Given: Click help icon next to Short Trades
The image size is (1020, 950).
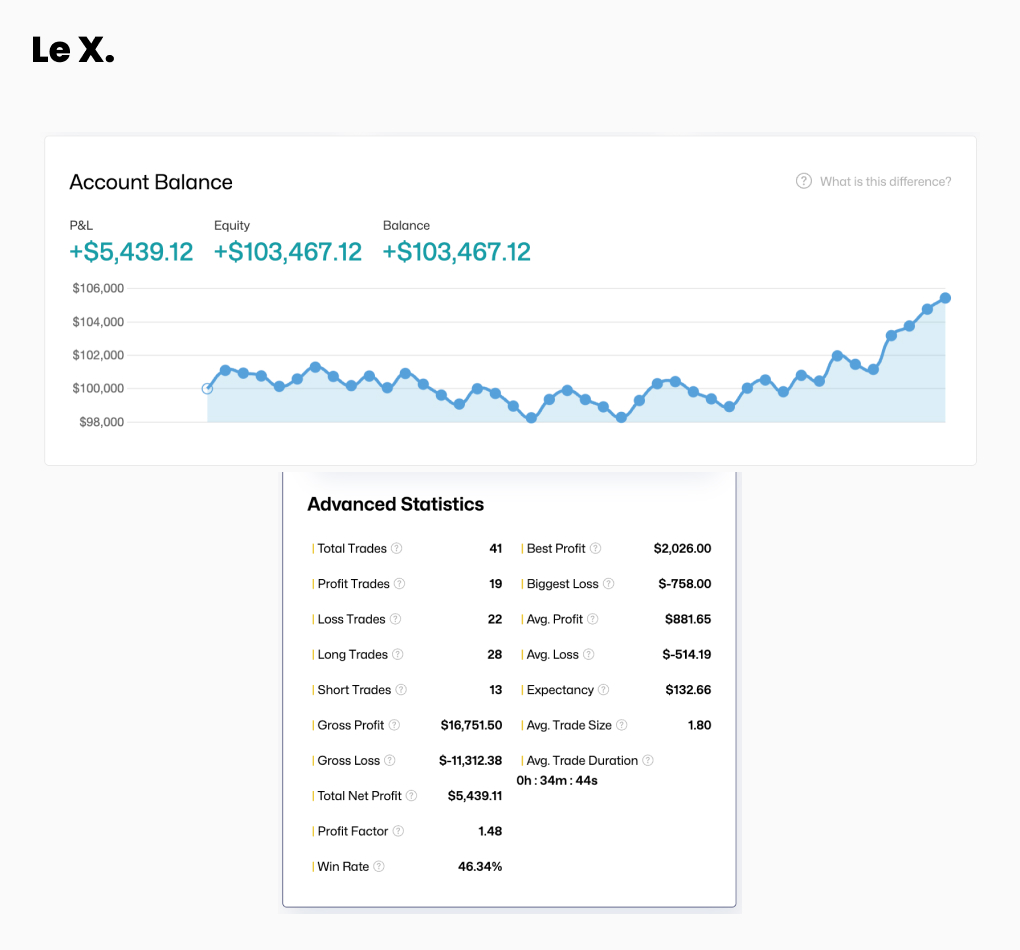Looking at the screenshot, I should 401,690.
